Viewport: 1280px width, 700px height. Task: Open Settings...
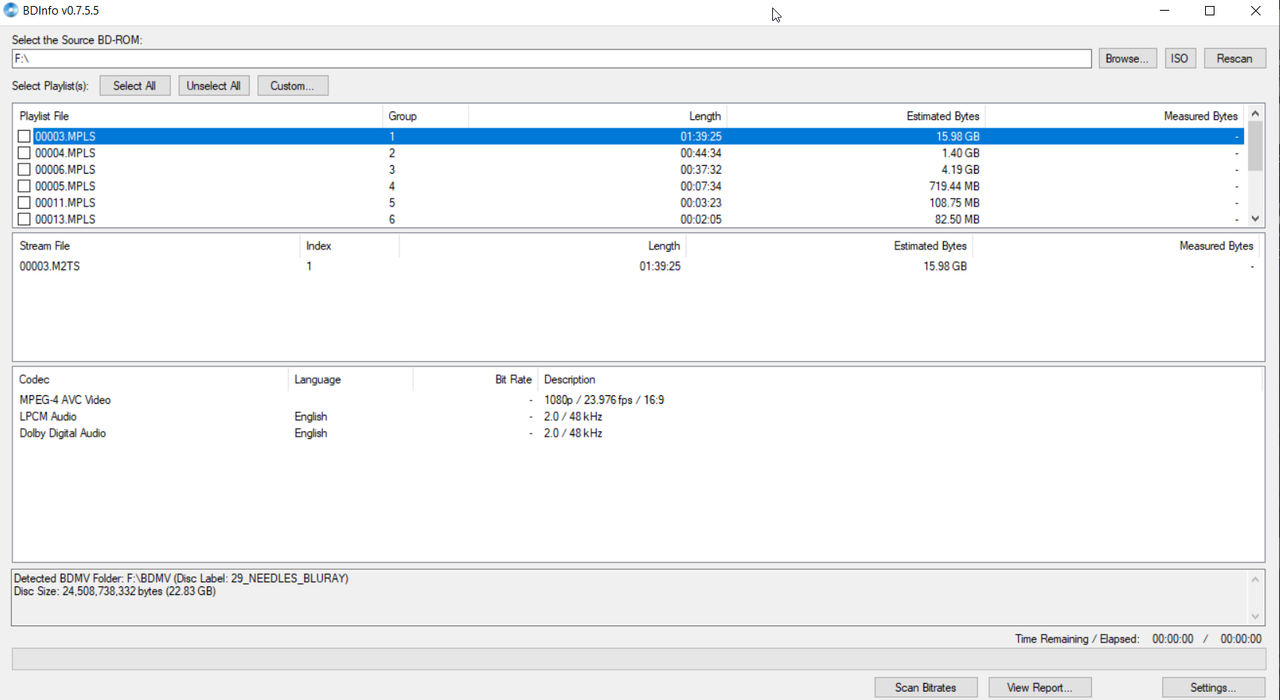(x=1213, y=688)
